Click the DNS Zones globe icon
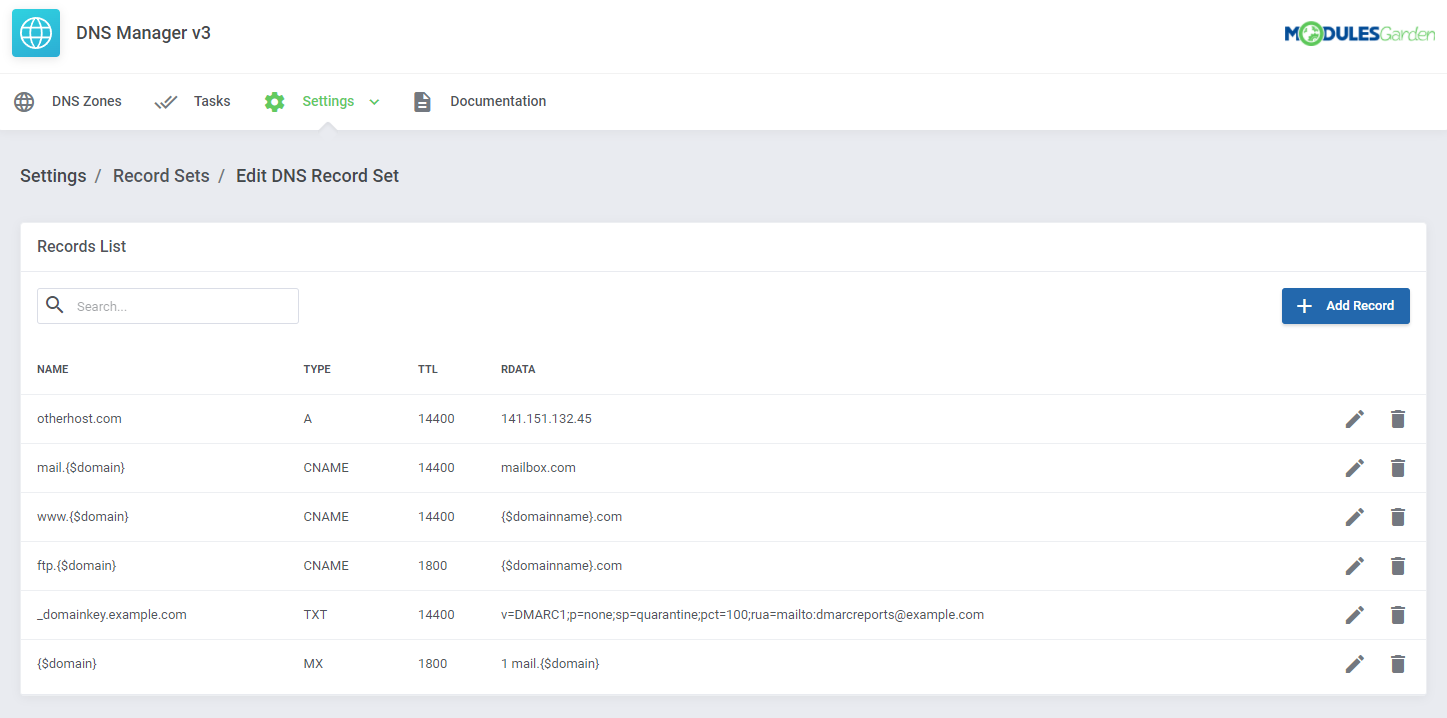The width and height of the screenshot is (1447, 718). coord(24,102)
